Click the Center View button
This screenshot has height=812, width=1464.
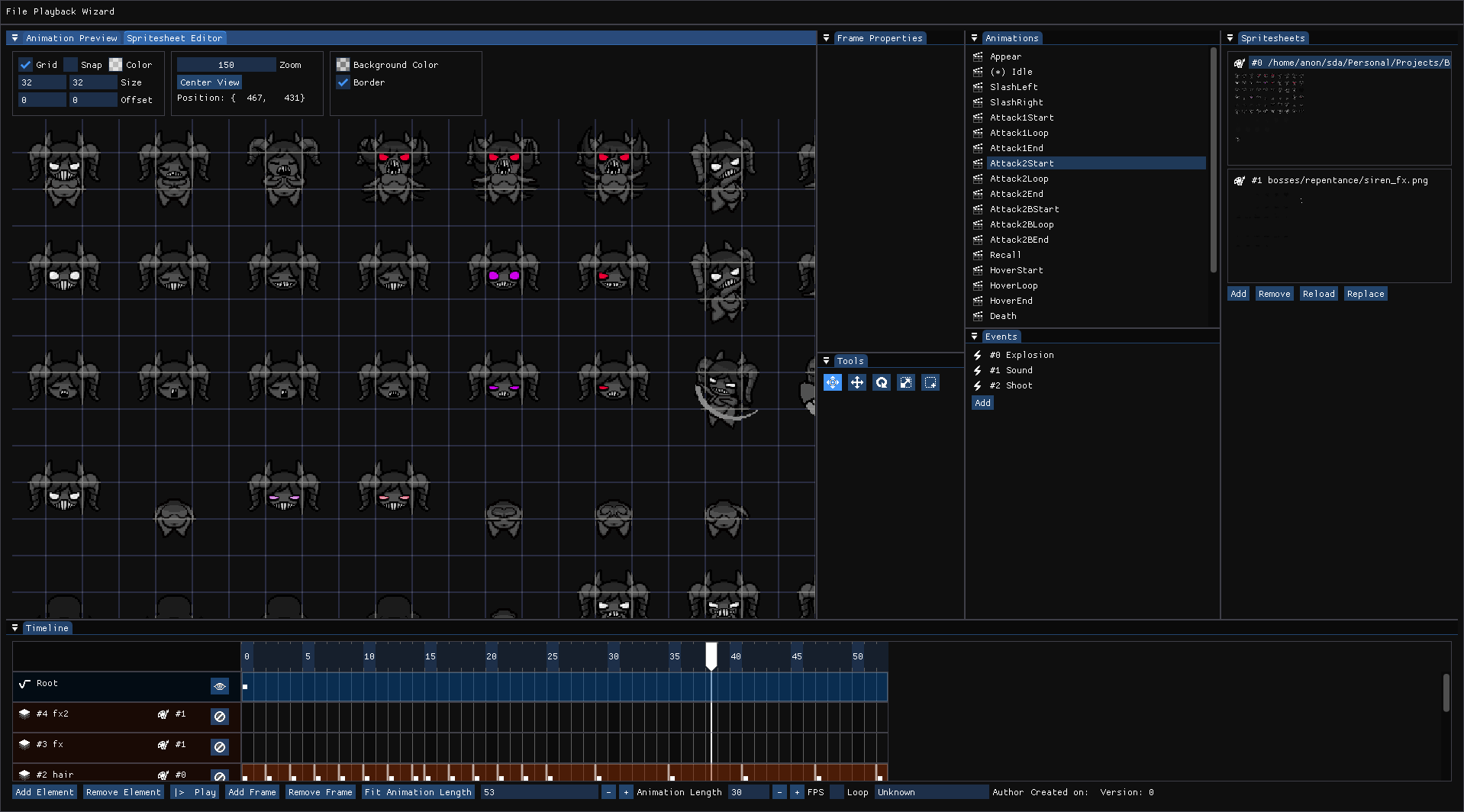tap(210, 82)
